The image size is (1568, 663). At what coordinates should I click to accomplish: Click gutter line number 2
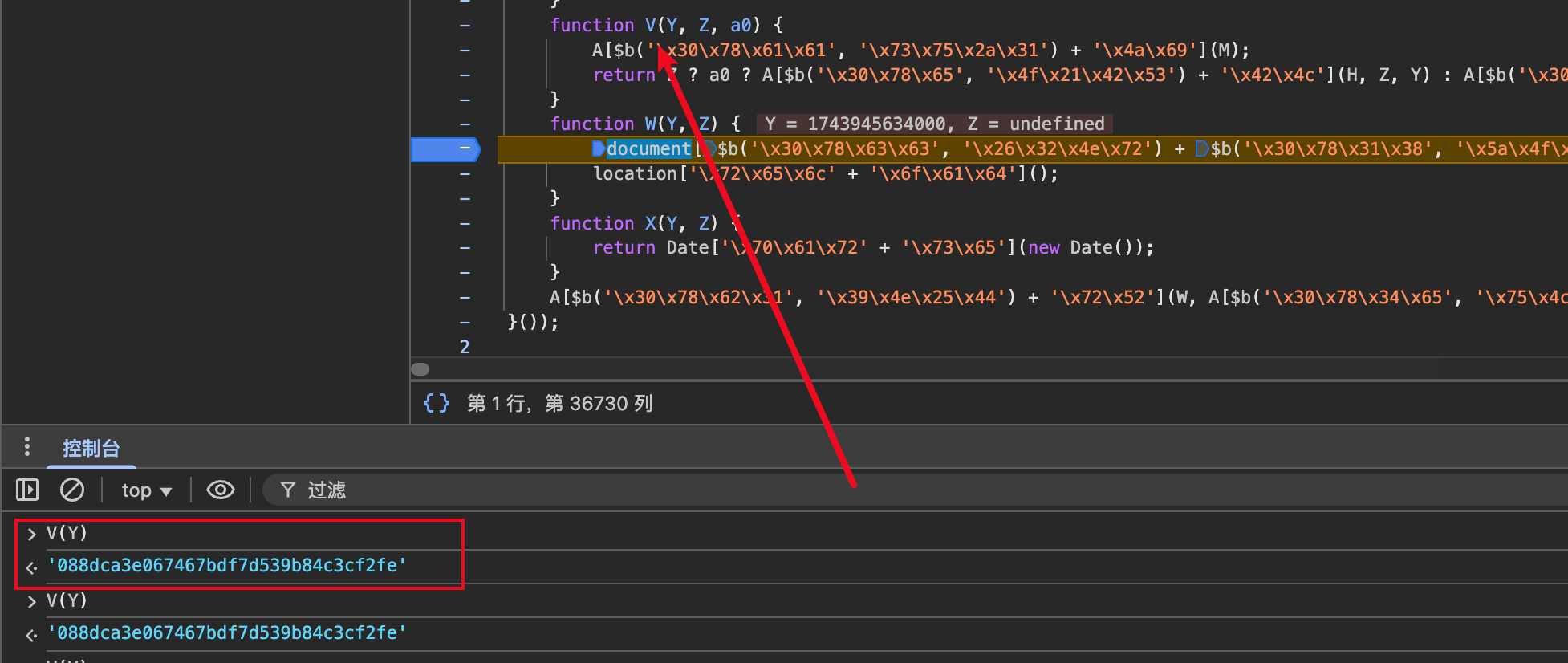[465, 347]
